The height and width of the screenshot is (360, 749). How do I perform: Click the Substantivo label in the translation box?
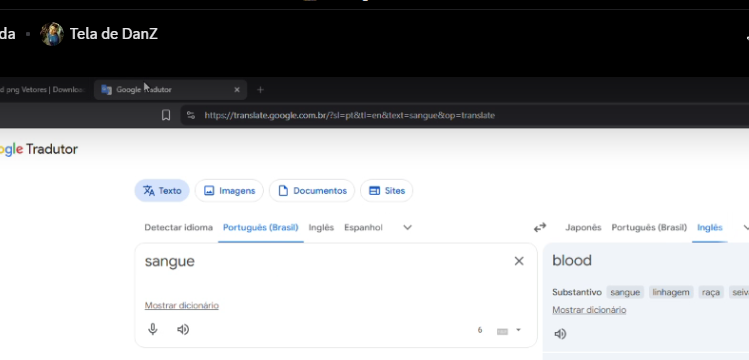point(577,292)
